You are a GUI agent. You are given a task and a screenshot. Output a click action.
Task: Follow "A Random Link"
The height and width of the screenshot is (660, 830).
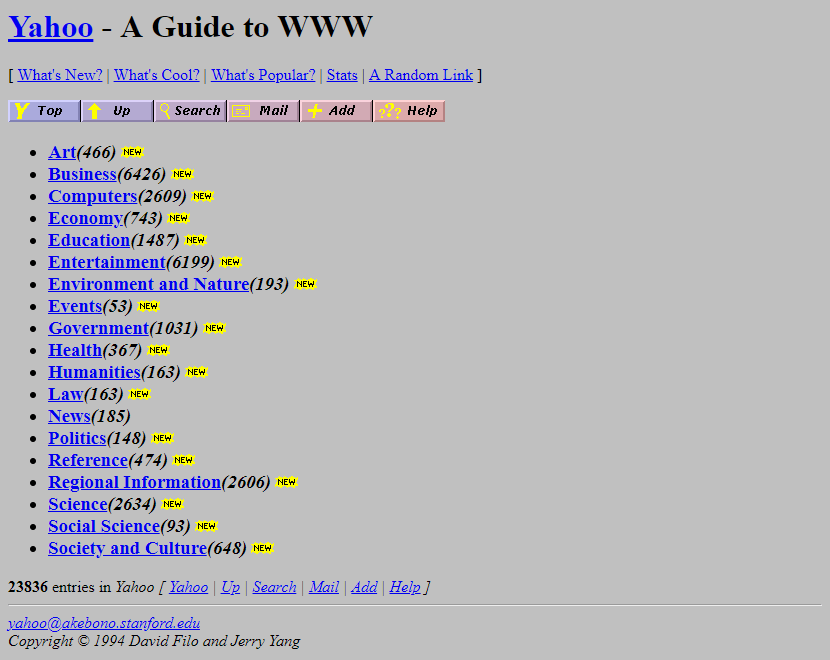click(421, 75)
